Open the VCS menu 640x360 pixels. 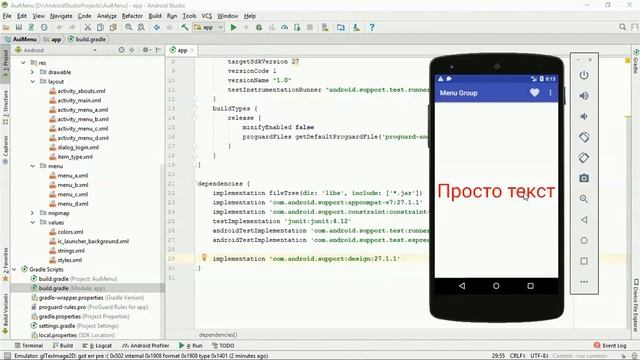pyautogui.click(x=207, y=16)
